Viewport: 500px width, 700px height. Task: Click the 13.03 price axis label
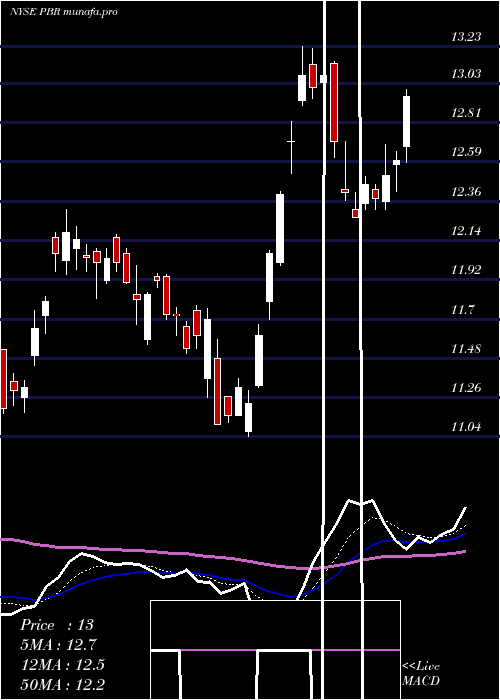466,74
